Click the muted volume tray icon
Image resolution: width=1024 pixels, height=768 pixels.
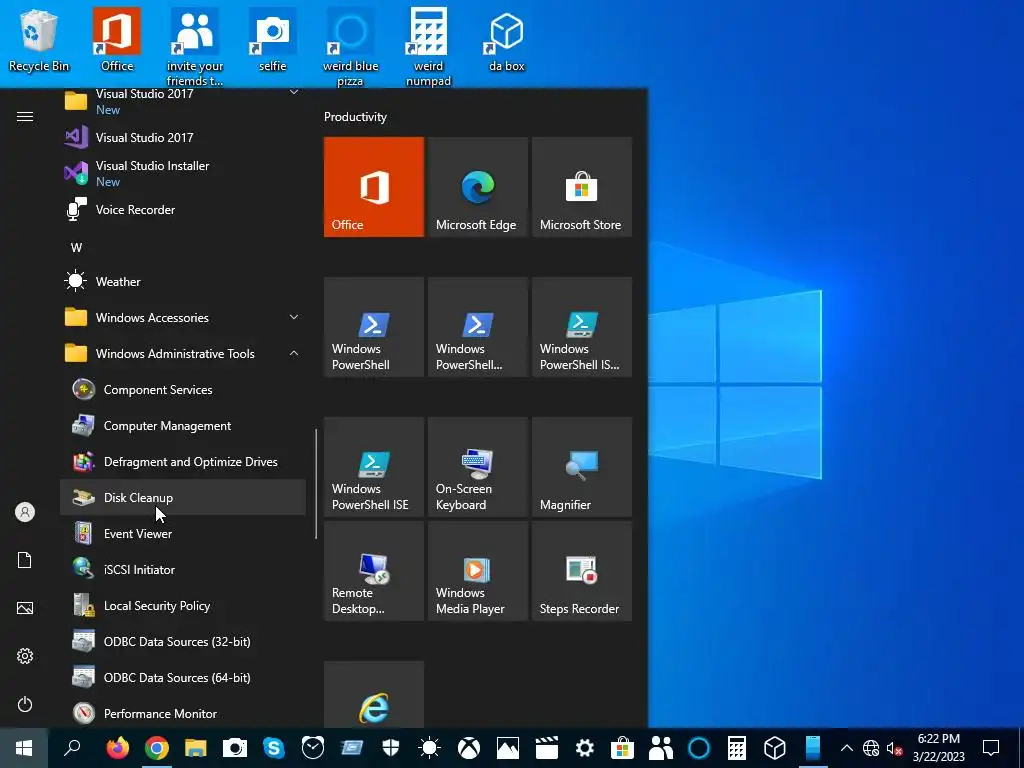pos(894,748)
